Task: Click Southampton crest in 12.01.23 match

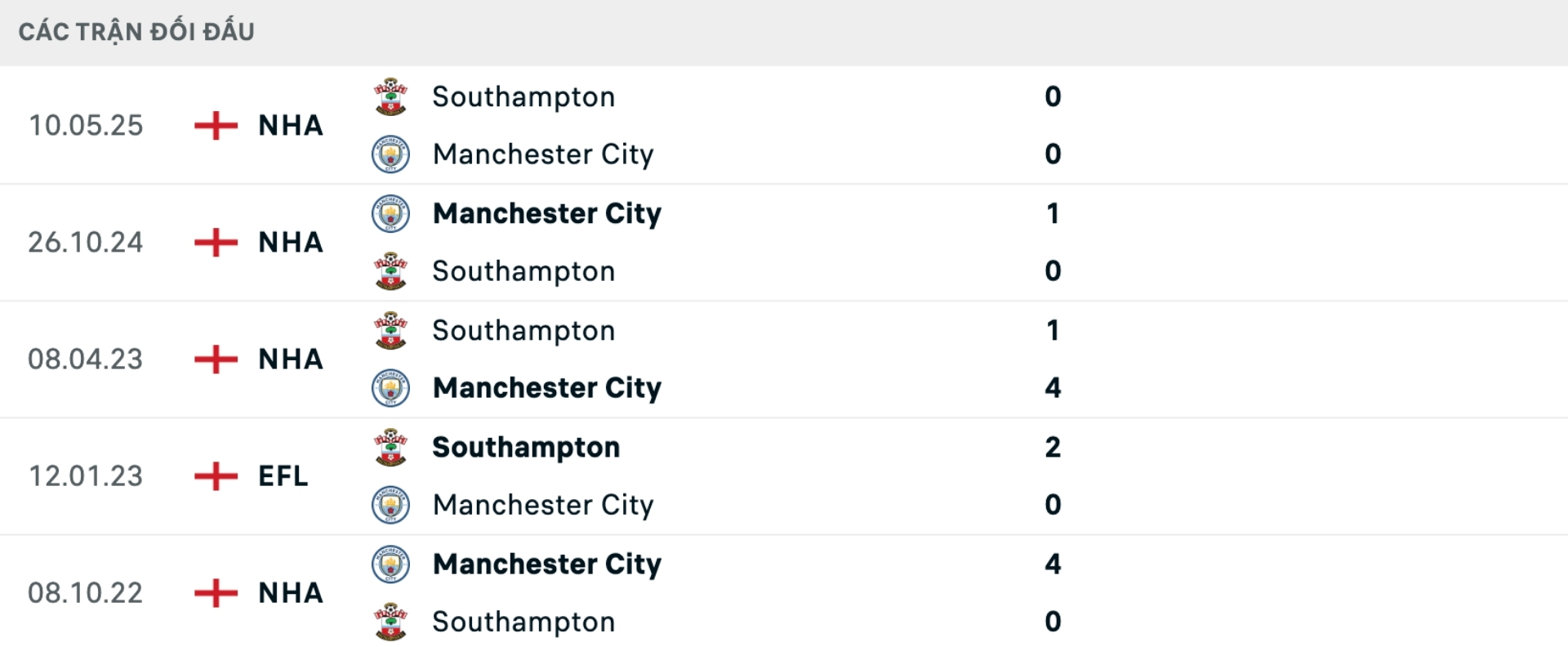Action: (390, 447)
